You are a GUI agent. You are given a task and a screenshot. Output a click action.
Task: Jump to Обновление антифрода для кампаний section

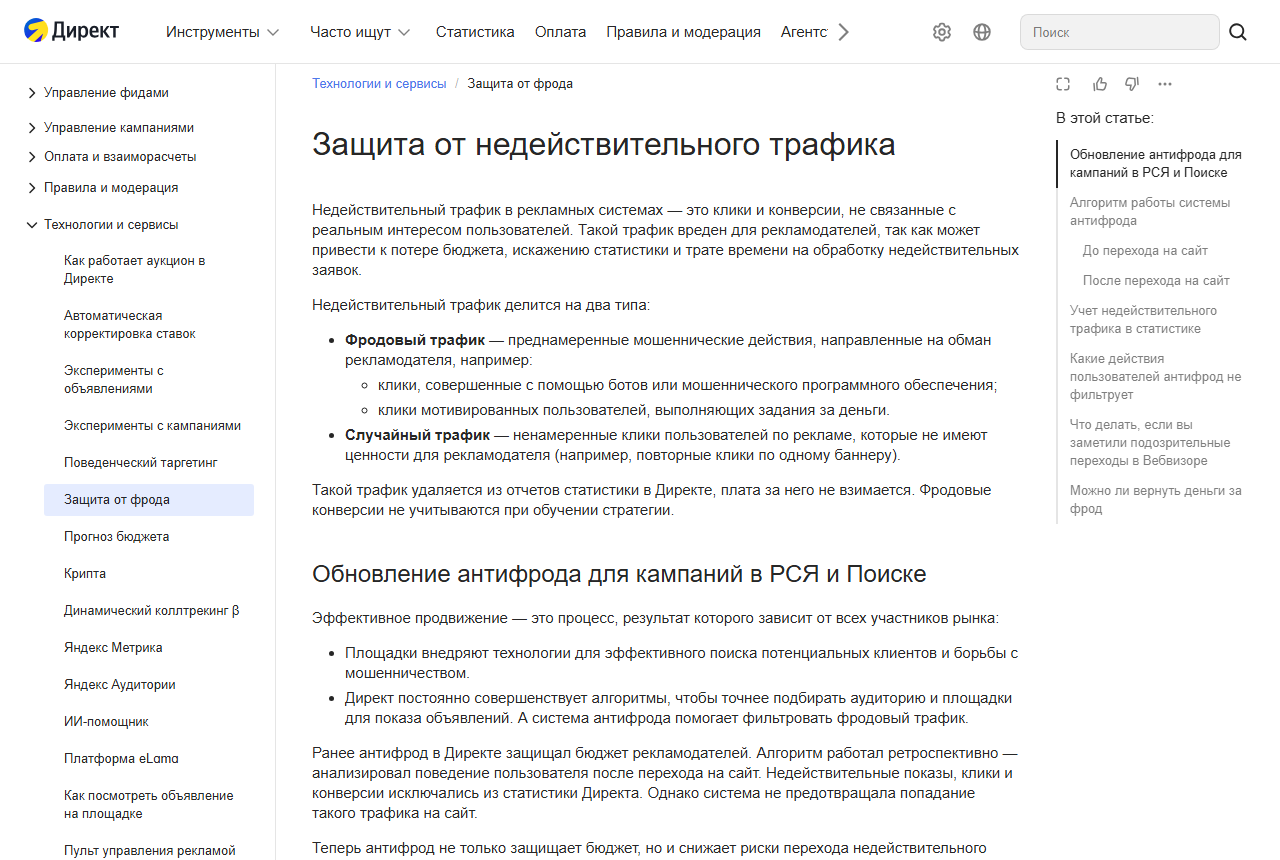pos(1156,164)
